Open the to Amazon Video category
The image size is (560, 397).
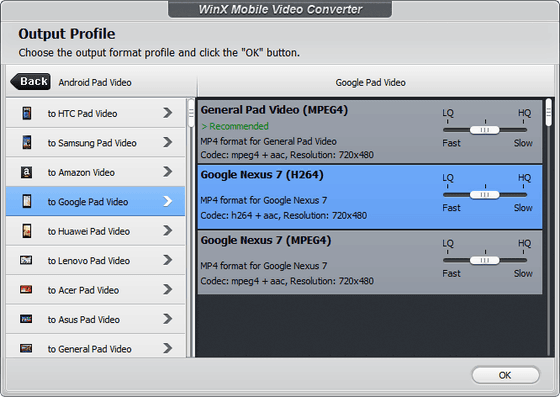pyautogui.click(x=95, y=172)
